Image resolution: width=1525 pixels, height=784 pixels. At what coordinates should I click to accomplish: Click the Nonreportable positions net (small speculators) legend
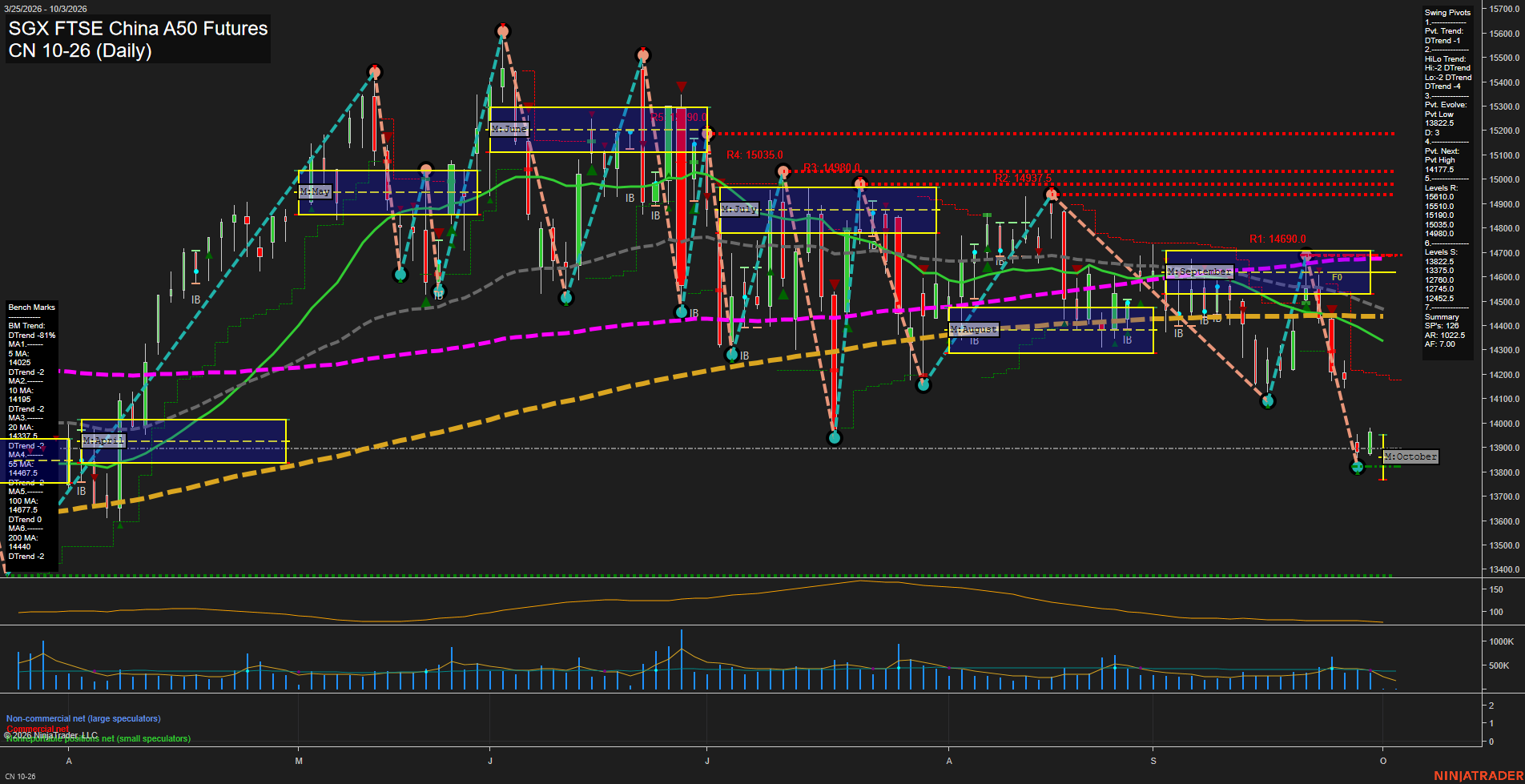pyautogui.click(x=99, y=739)
